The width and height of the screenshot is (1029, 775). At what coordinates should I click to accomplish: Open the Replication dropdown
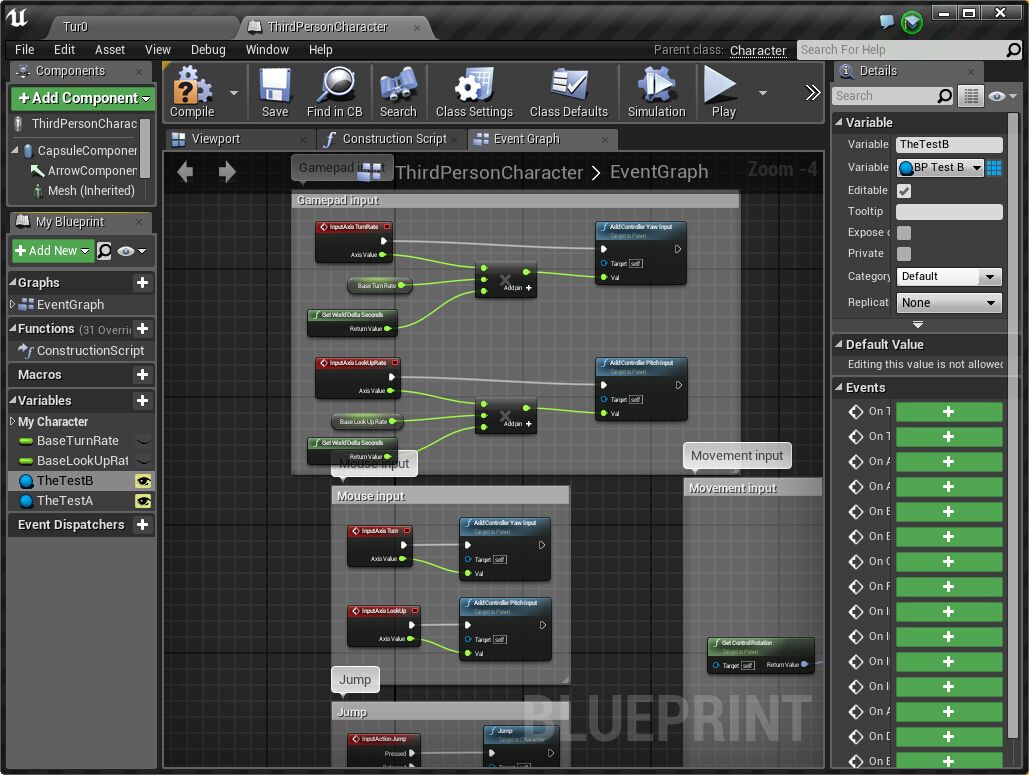[x=949, y=303]
